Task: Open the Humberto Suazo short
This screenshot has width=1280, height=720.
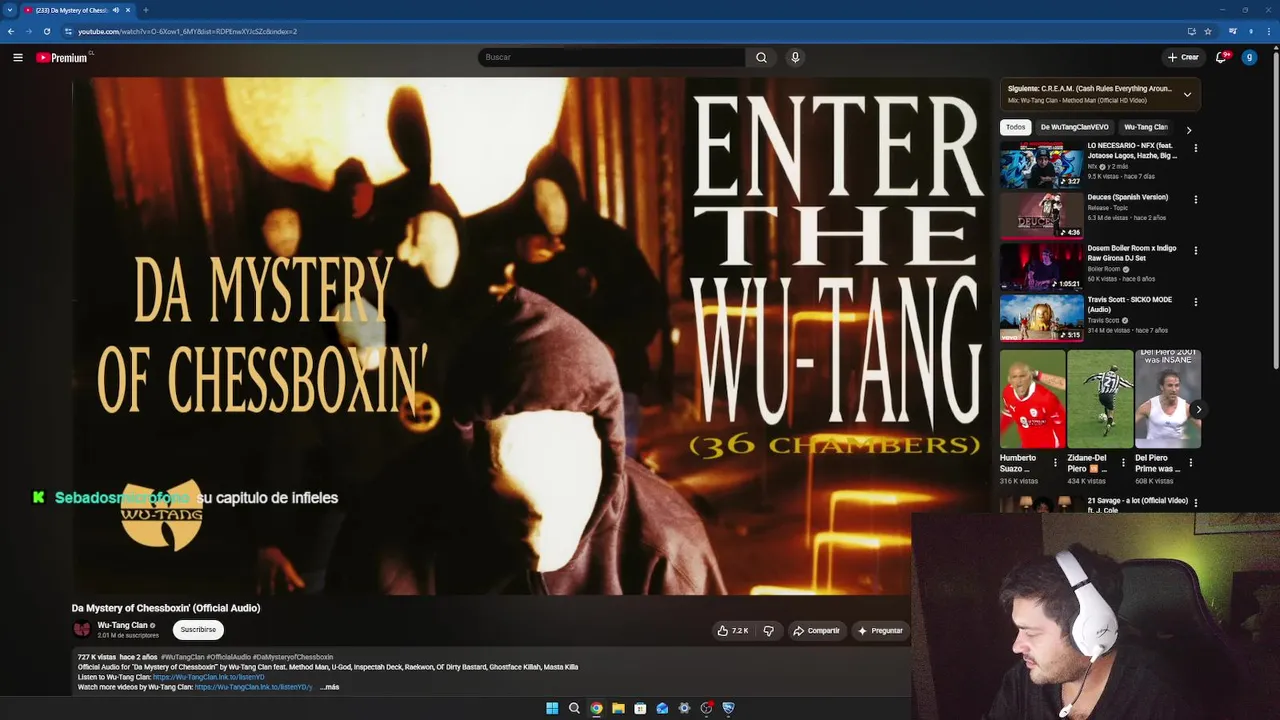Action: pos(1032,398)
